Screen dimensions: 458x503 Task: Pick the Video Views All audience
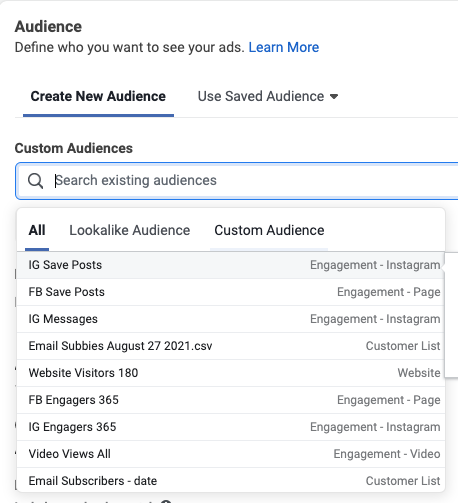231,454
